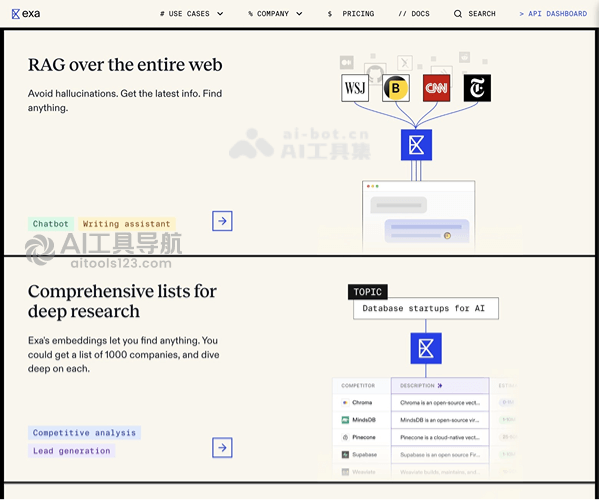Click the "RAG over the entire web" heading

[x=125, y=65]
